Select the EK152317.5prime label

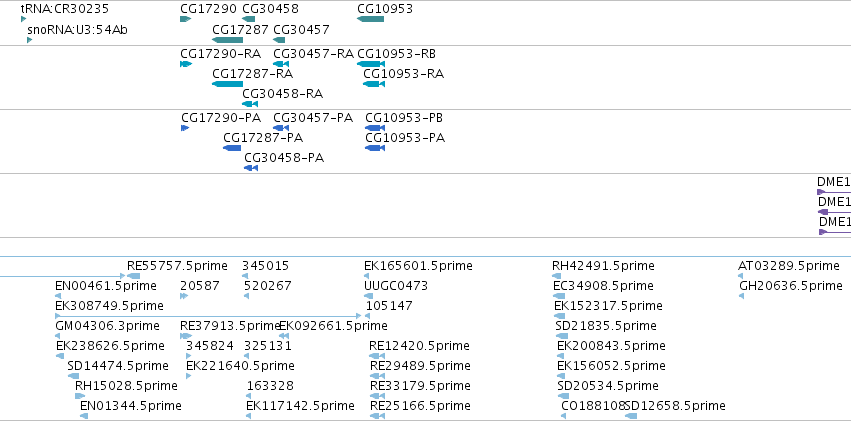[x=608, y=305]
